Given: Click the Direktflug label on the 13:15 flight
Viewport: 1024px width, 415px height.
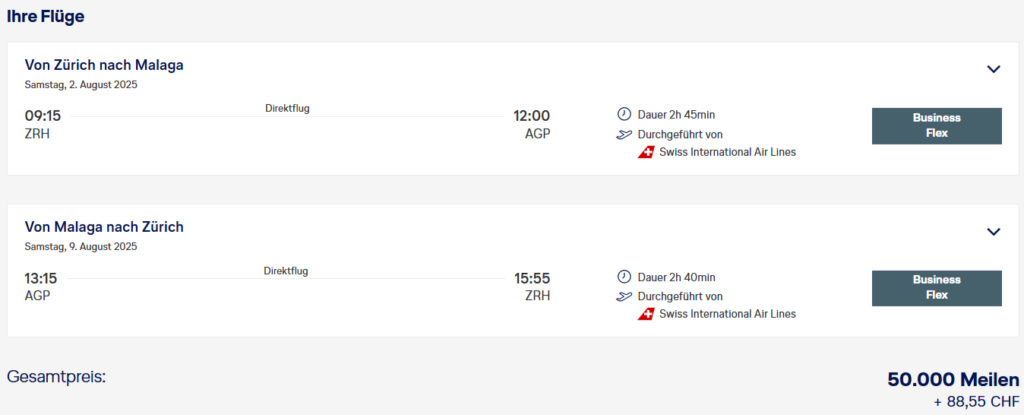Looking at the screenshot, I should click(x=286, y=271).
